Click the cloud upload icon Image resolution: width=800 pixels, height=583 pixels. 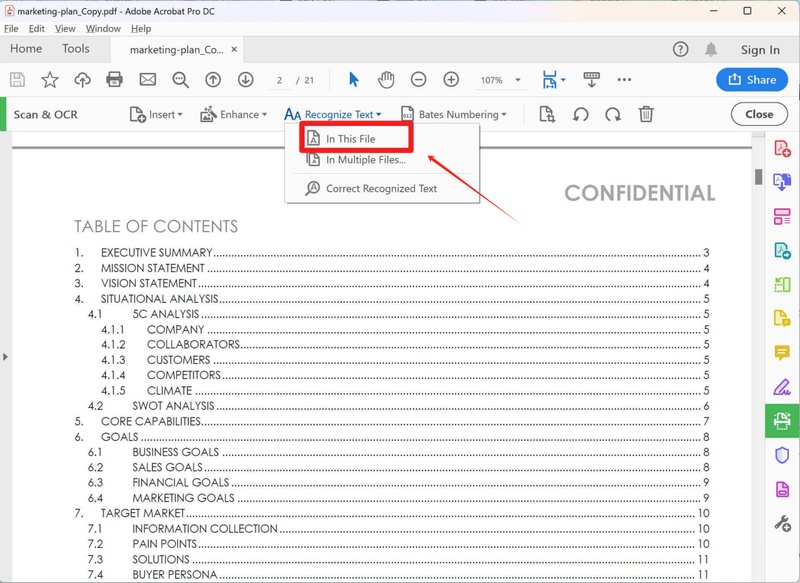82,80
